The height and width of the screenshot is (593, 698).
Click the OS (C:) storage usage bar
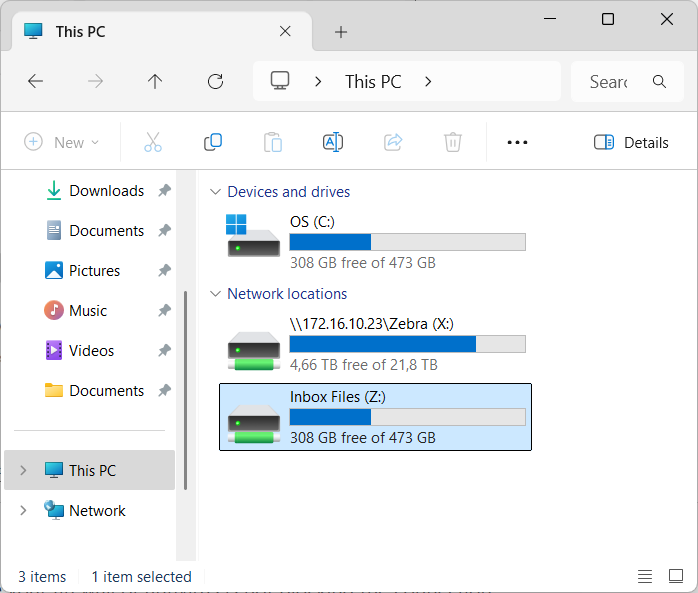click(x=407, y=242)
